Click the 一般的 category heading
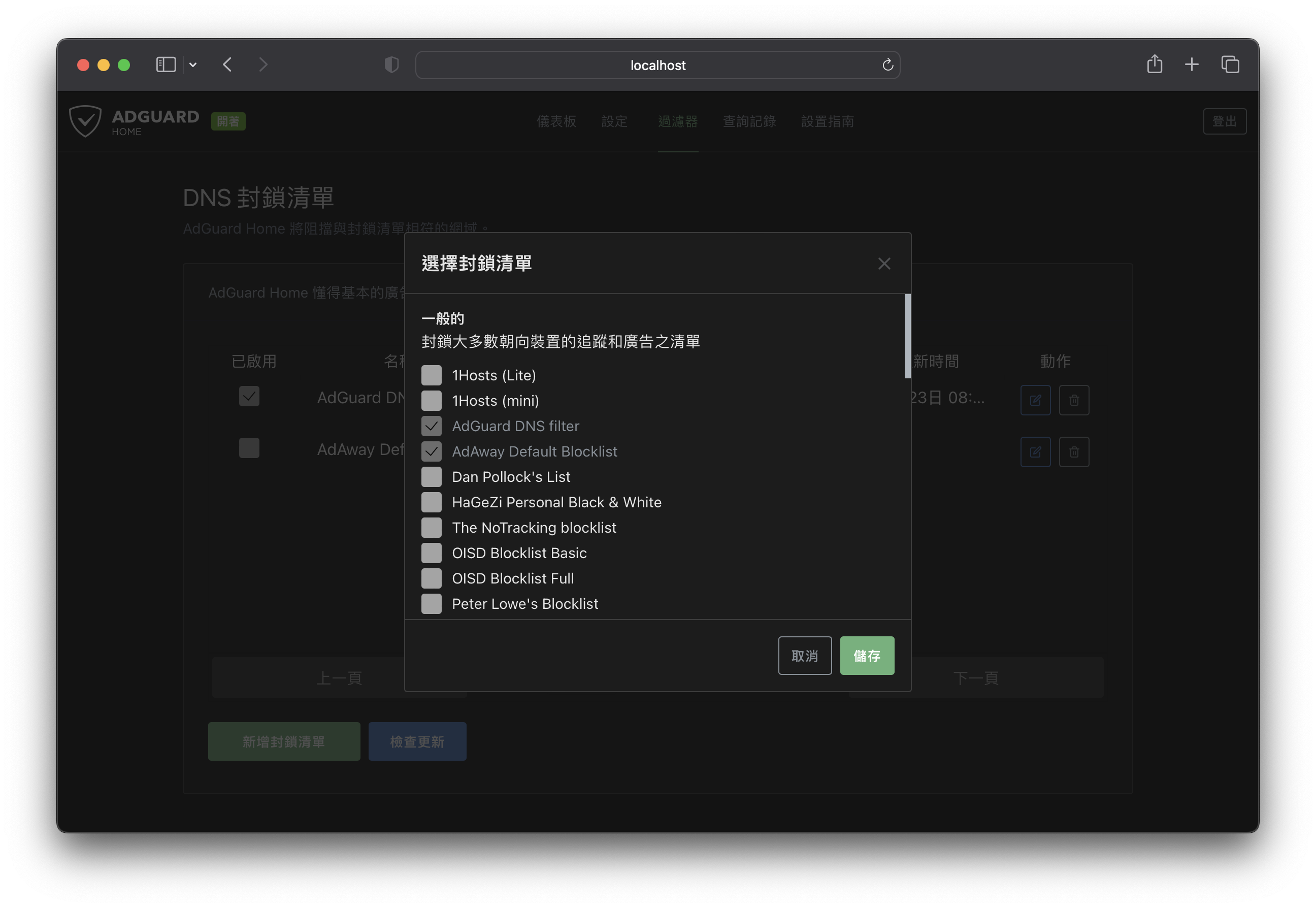Screen dimensions: 1316x908 (442, 318)
